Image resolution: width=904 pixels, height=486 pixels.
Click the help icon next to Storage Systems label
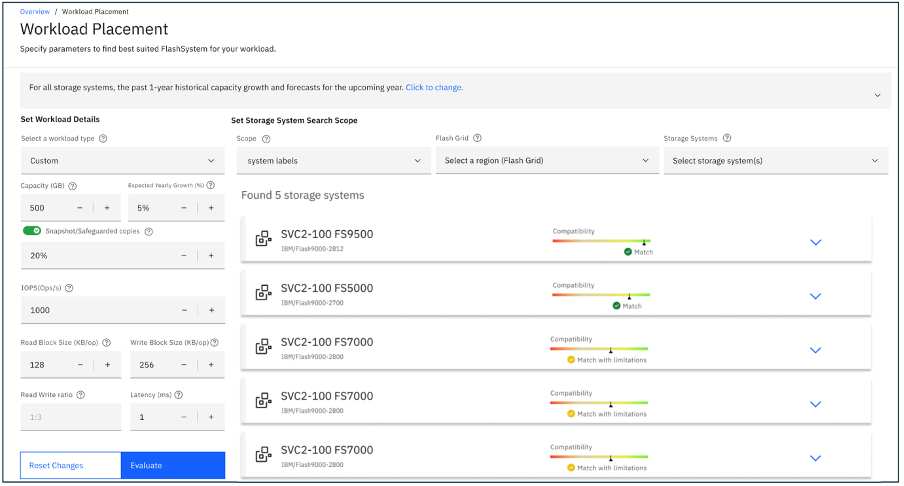point(727,138)
